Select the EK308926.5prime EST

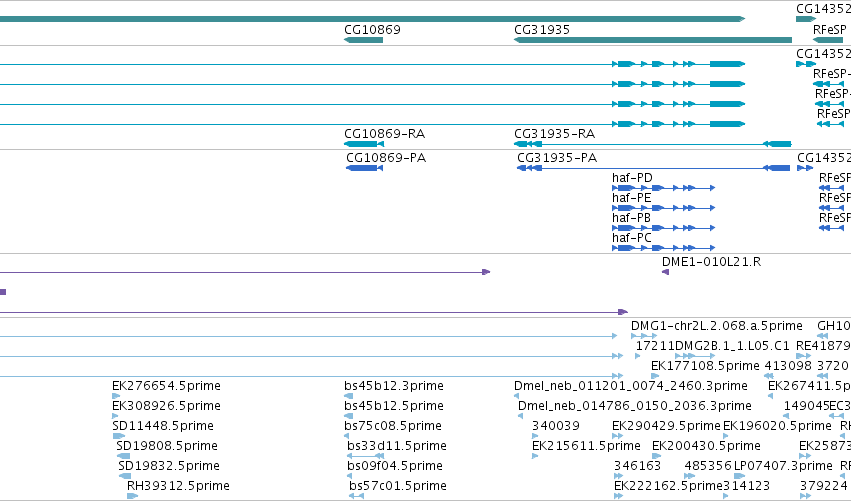[115, 416]
